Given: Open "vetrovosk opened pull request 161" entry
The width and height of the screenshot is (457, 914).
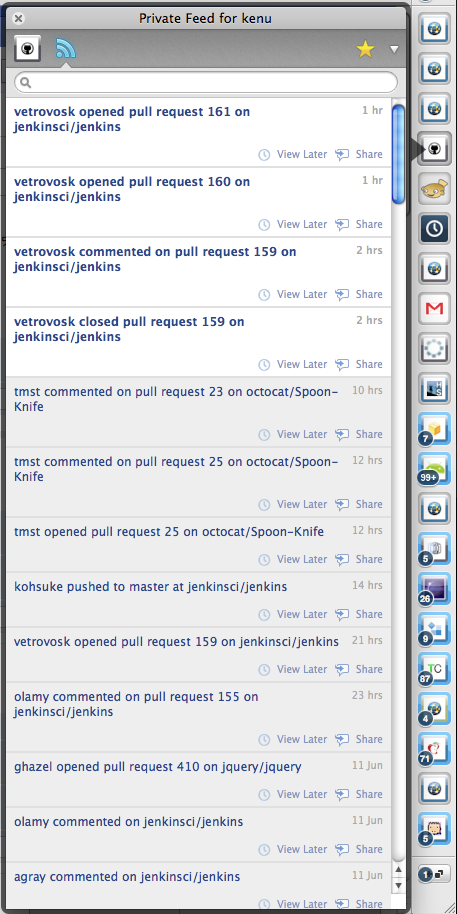Looking at the screenshot, I should pos(132,119).
